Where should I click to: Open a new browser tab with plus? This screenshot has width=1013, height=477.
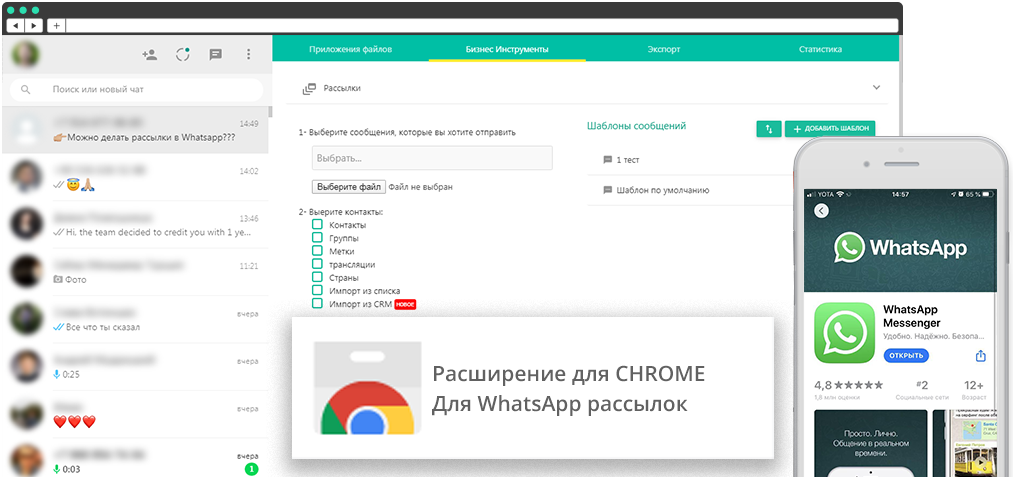coord(56,26)
